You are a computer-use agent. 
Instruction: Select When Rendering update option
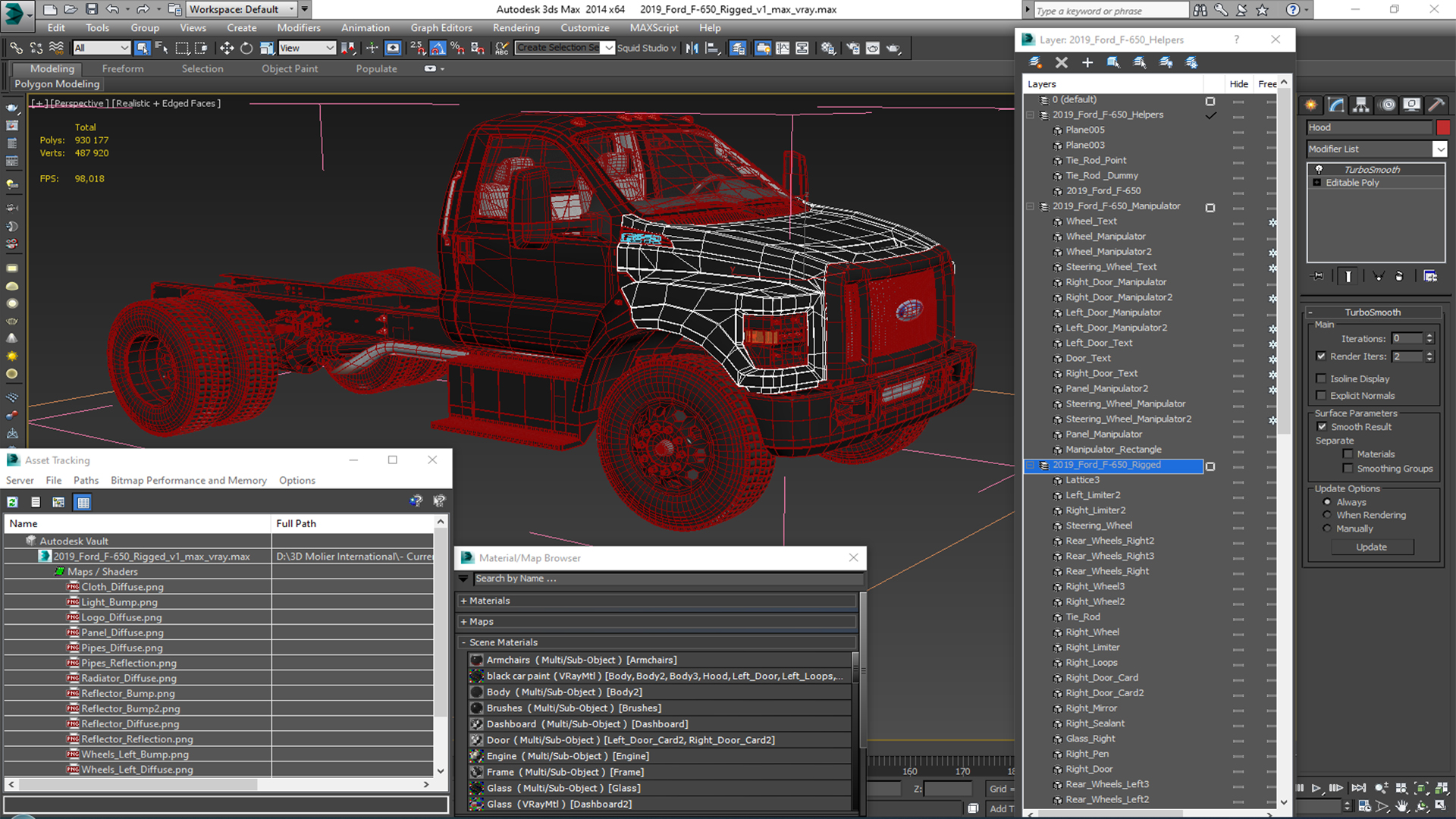point(1327,515)
